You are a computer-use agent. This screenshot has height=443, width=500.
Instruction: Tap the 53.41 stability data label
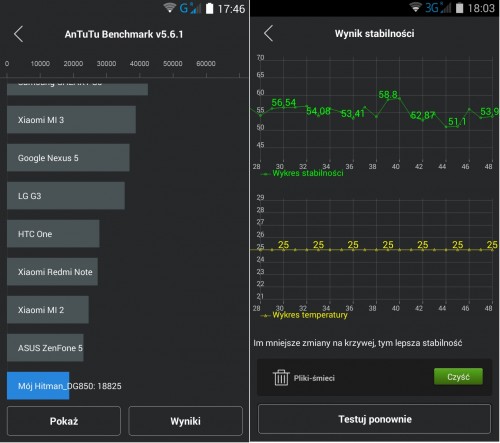coord(353,114)
